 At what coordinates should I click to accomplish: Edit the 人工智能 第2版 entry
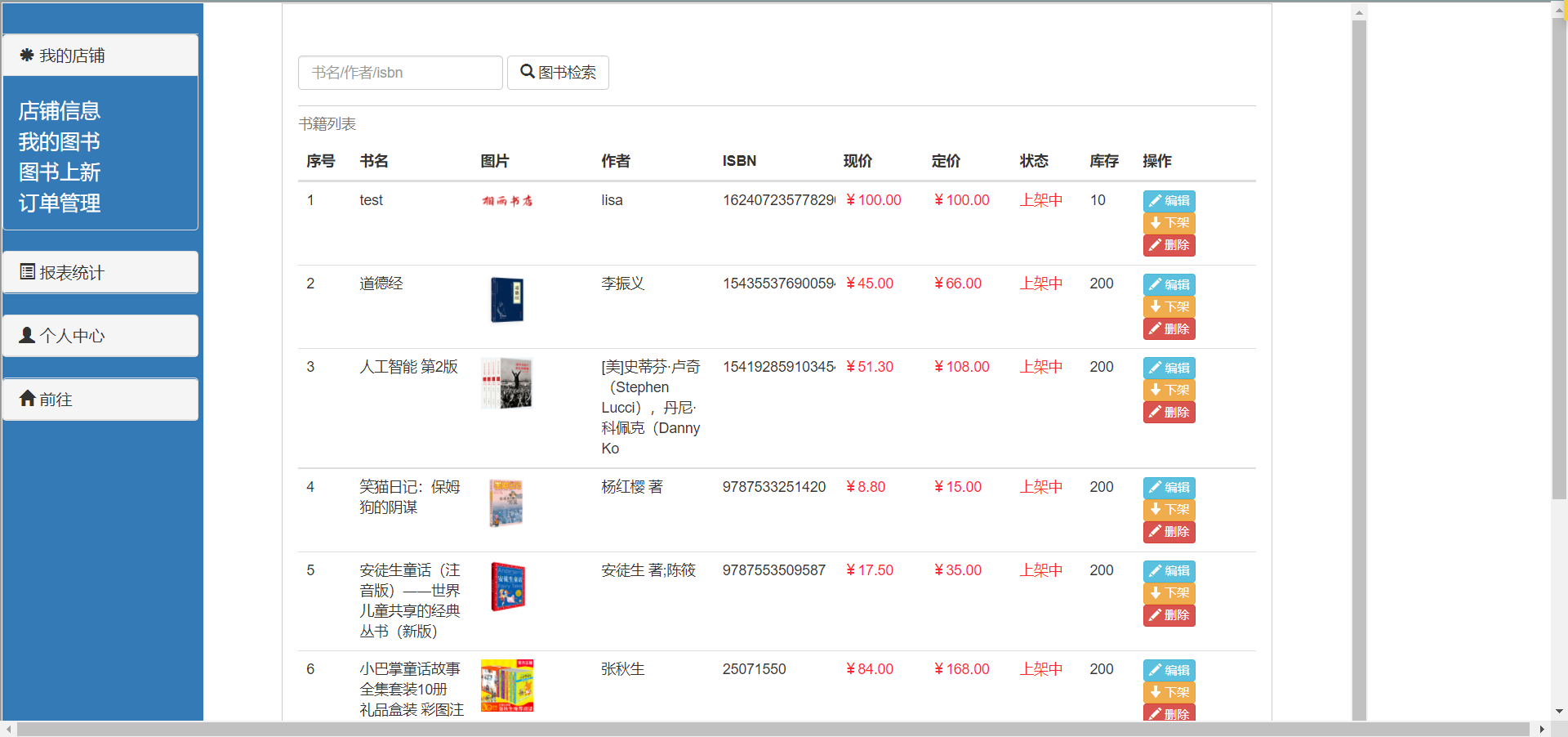click(x=1169, y=368)
